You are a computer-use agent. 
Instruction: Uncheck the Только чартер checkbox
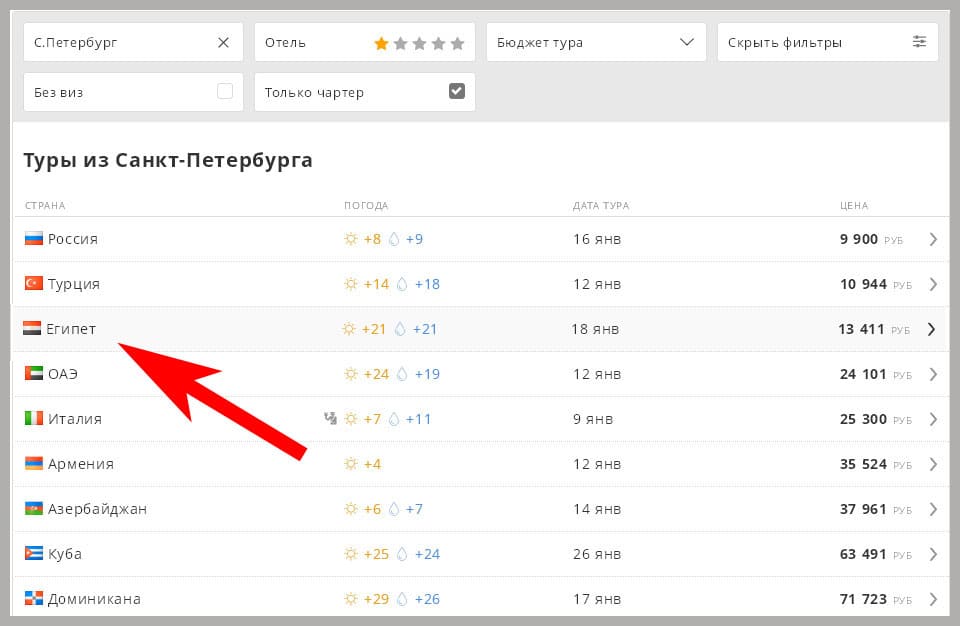[457, 91]
